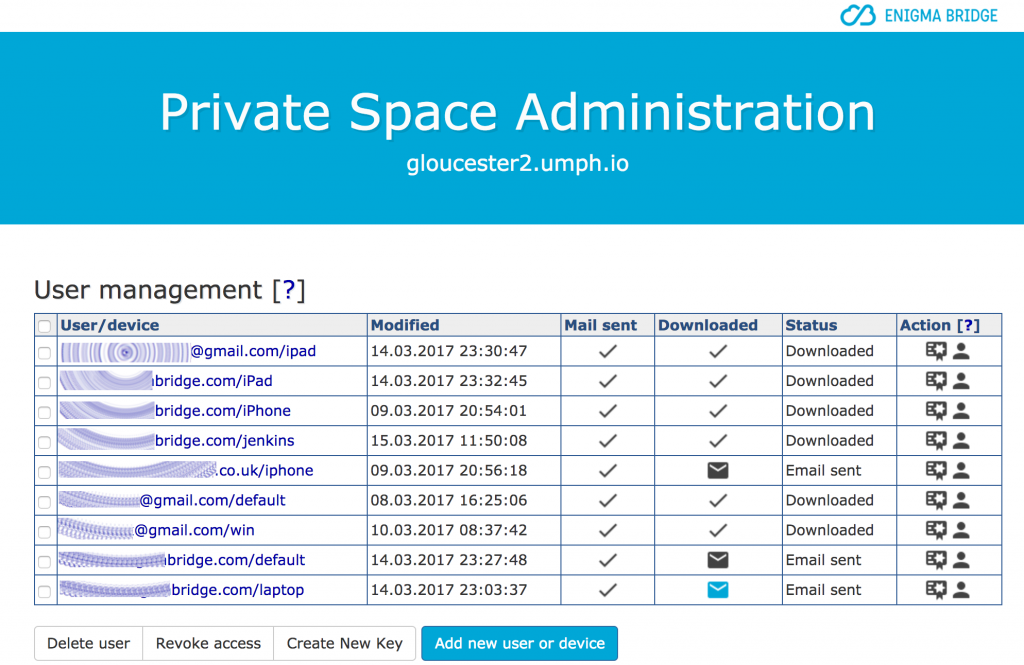The height and width of the screenshot is (665, 1024).
Task: Click the Create New Key button
Action: tap(344, 643)
